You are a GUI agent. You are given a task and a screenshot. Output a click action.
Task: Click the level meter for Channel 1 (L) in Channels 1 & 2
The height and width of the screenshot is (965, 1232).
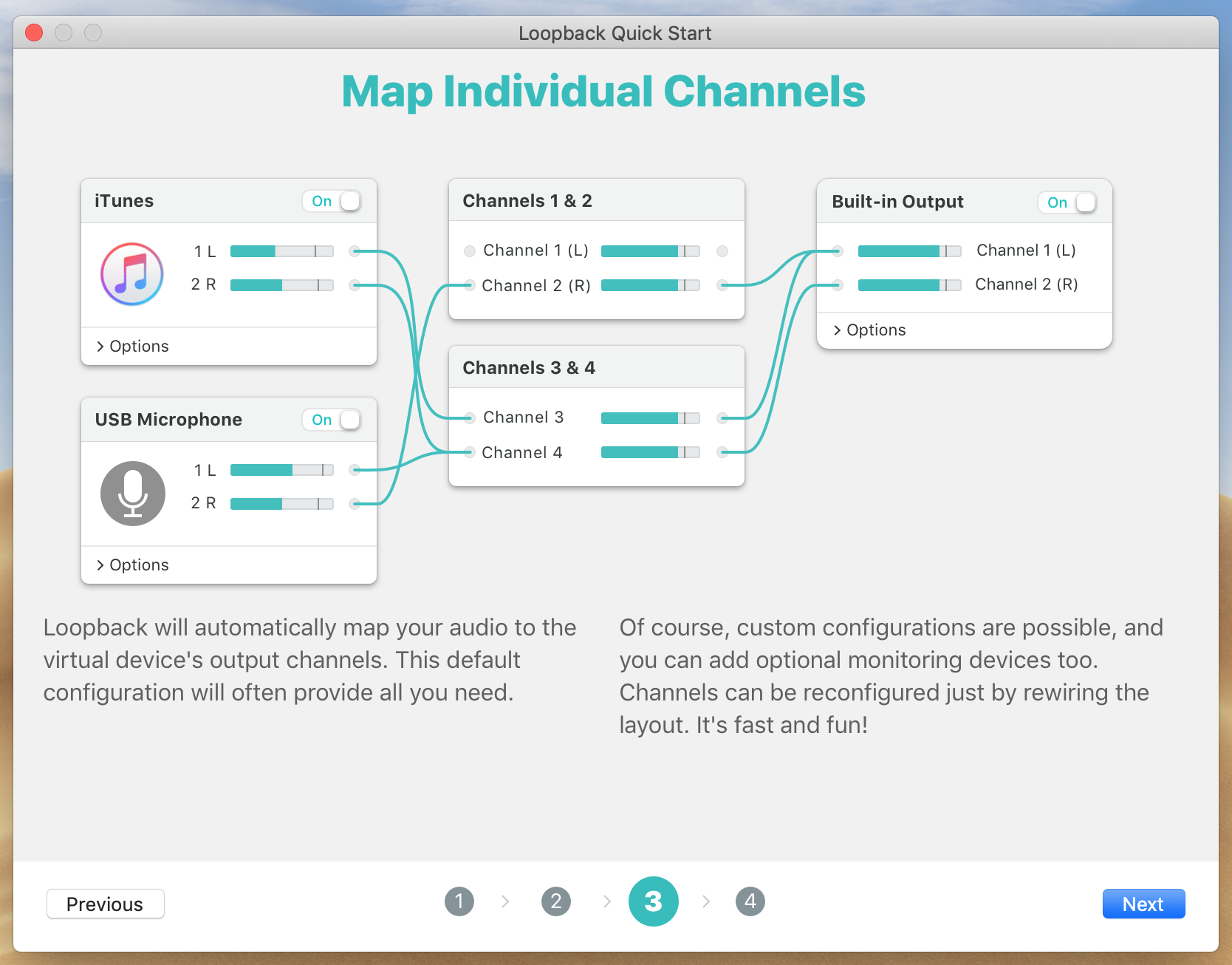pos(651,251)
